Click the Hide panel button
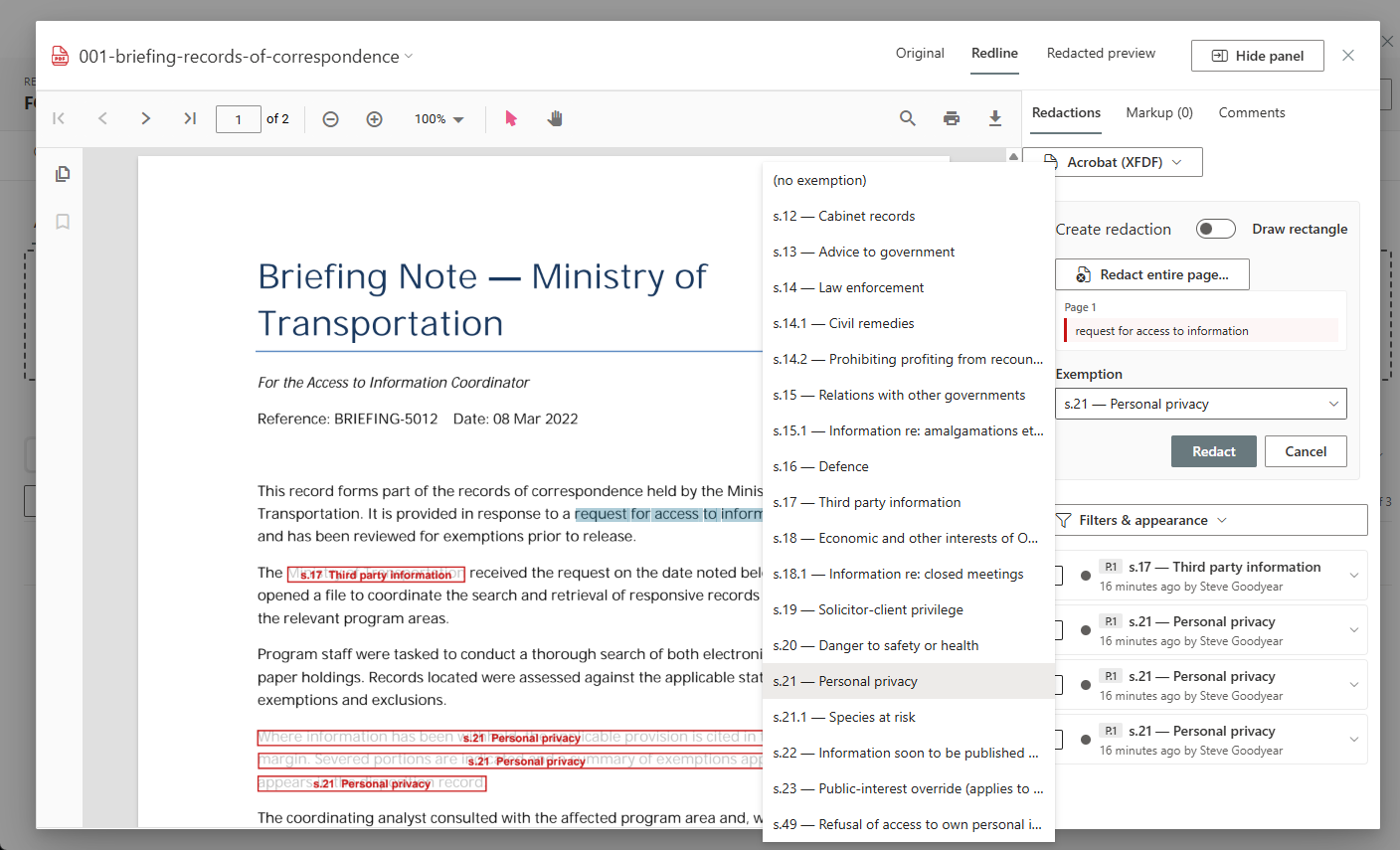Screen dimensions: 1400x850 (1257, 56)
